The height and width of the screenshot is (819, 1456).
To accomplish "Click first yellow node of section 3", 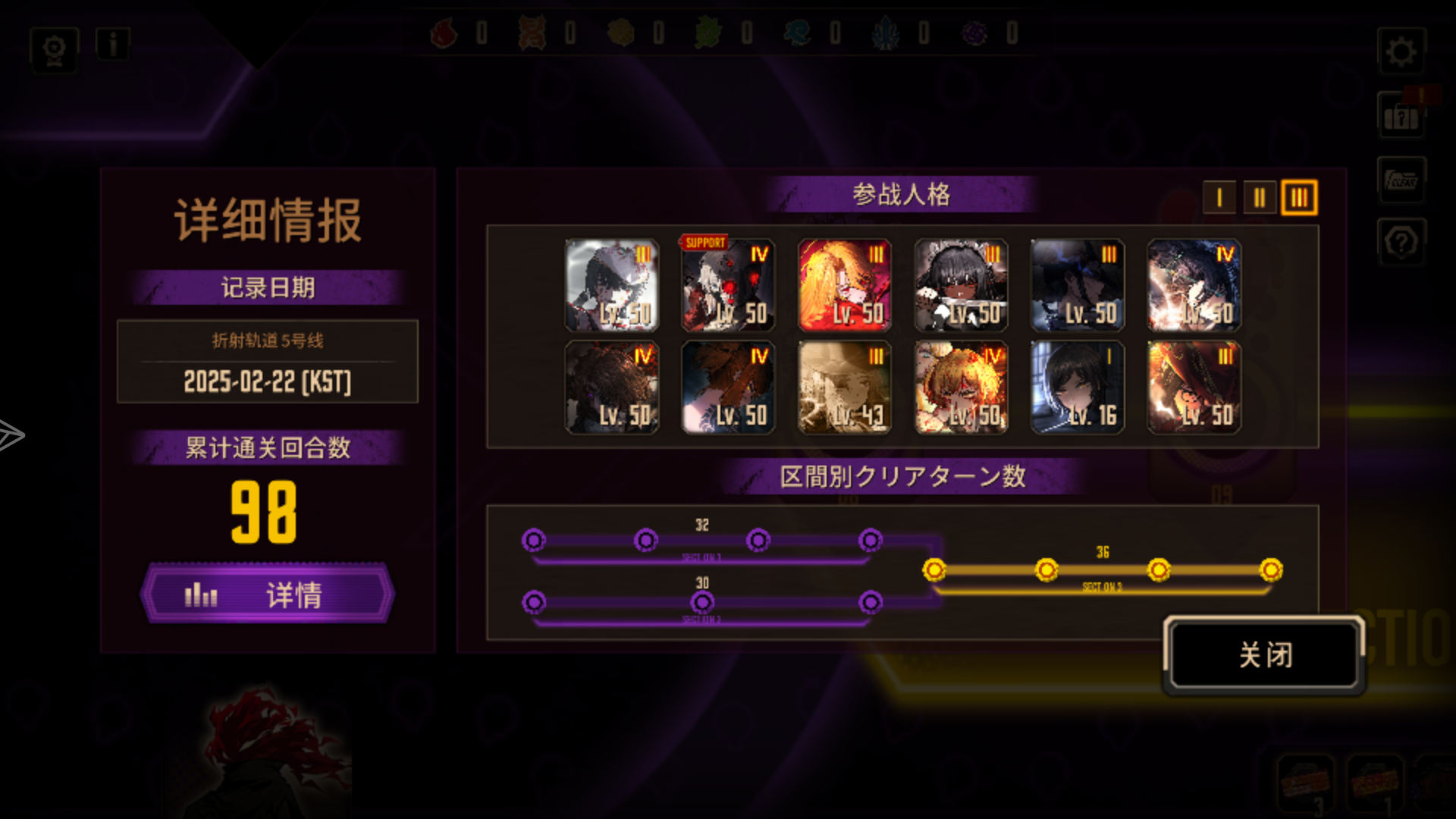I will 934,570.
